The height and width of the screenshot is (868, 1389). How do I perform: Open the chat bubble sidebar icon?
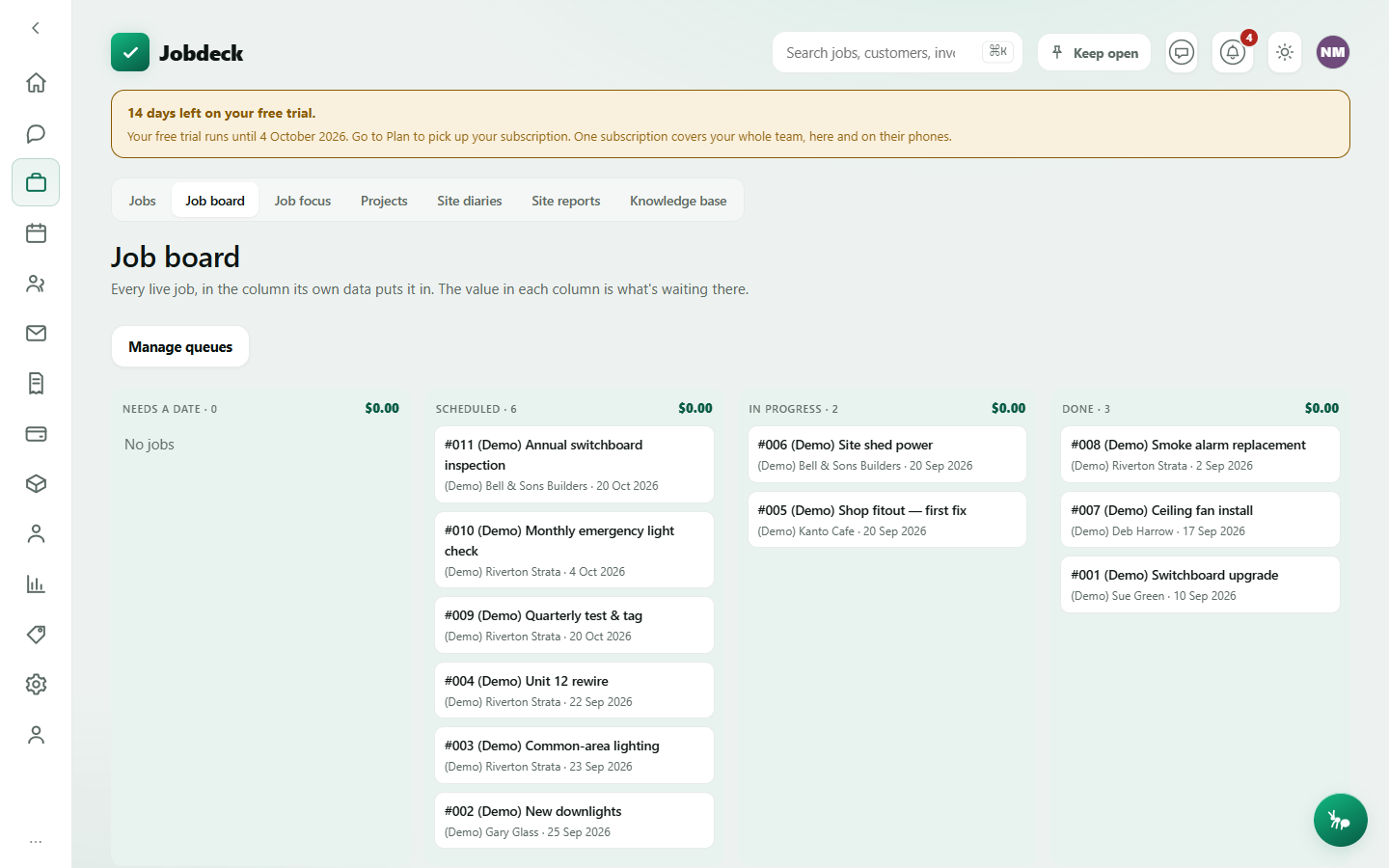[36, 133]
